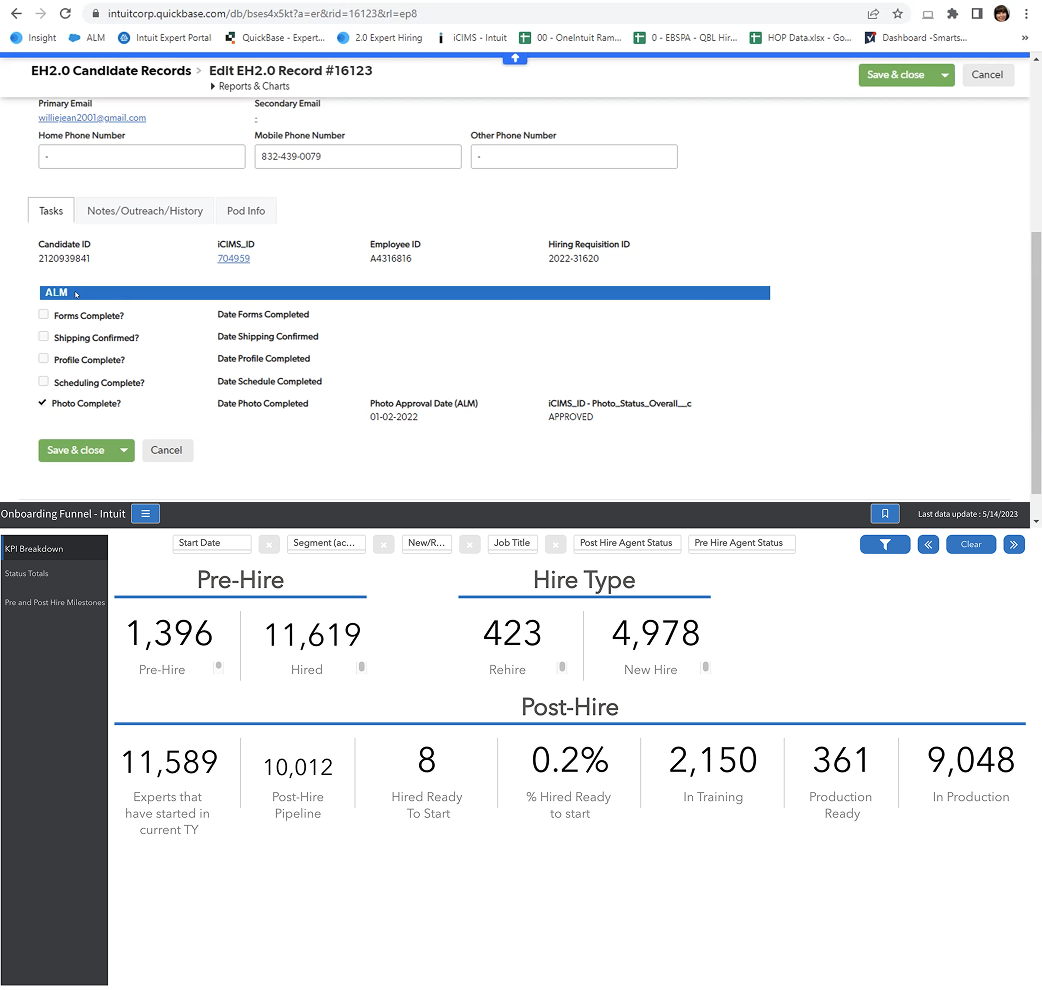Open iCIMS - Intuit bookmark

pyautogui.click(x=471, y=38)
